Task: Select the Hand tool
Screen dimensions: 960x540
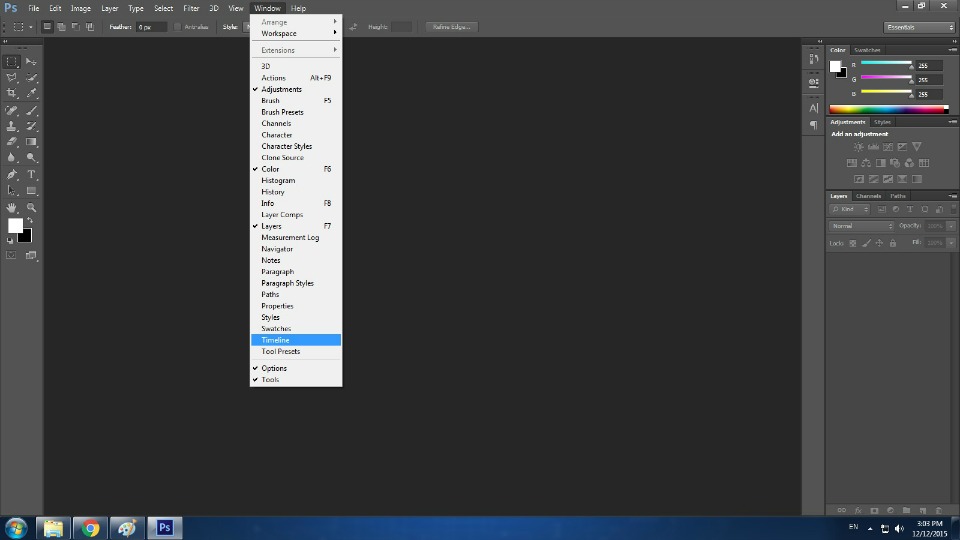Action: coord(12,208)
